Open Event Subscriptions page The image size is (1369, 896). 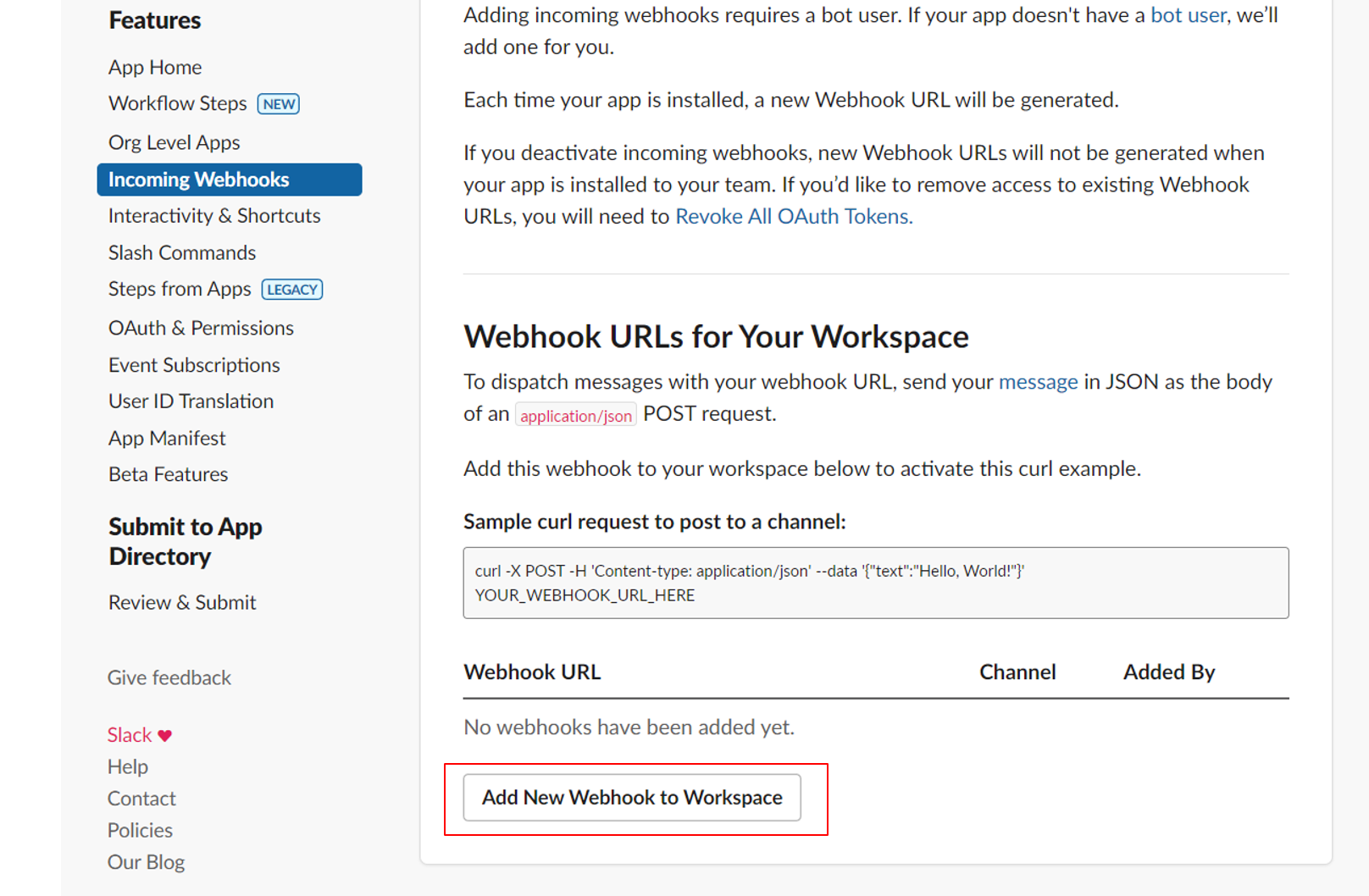(194, 365)
